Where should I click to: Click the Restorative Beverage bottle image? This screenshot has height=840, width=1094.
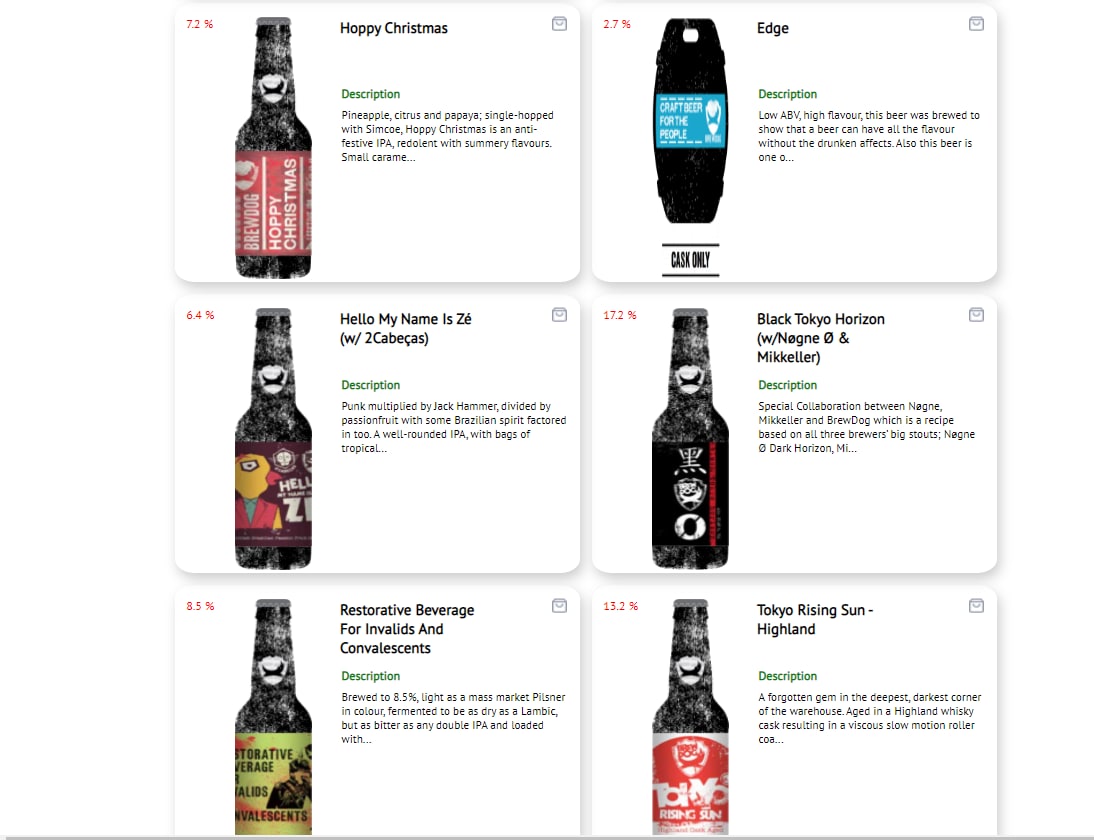click(x=274, y=717)
